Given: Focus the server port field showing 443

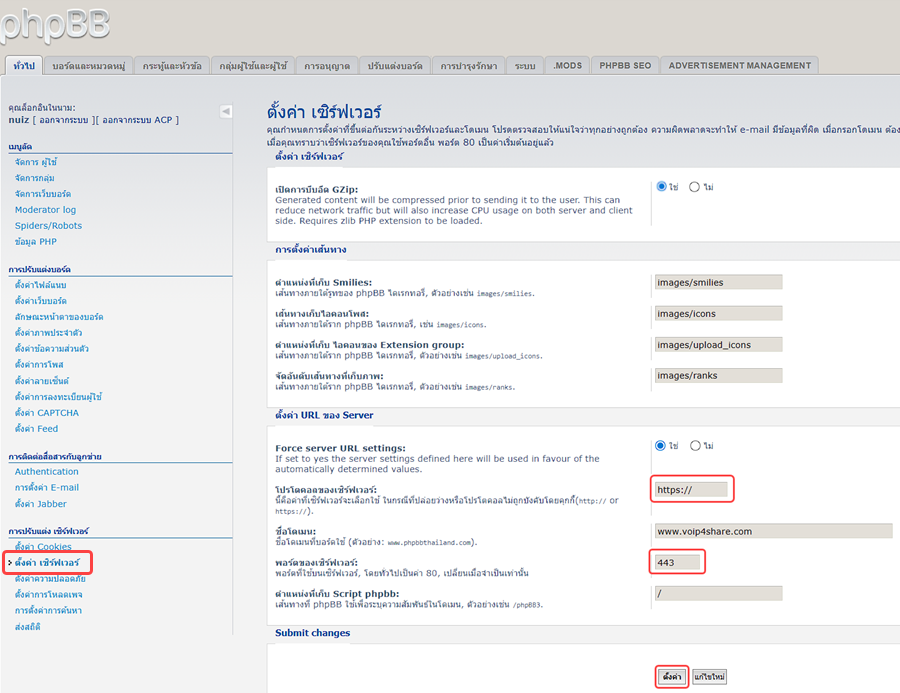Looking at the screenshot, I should (x=677, y=562).
